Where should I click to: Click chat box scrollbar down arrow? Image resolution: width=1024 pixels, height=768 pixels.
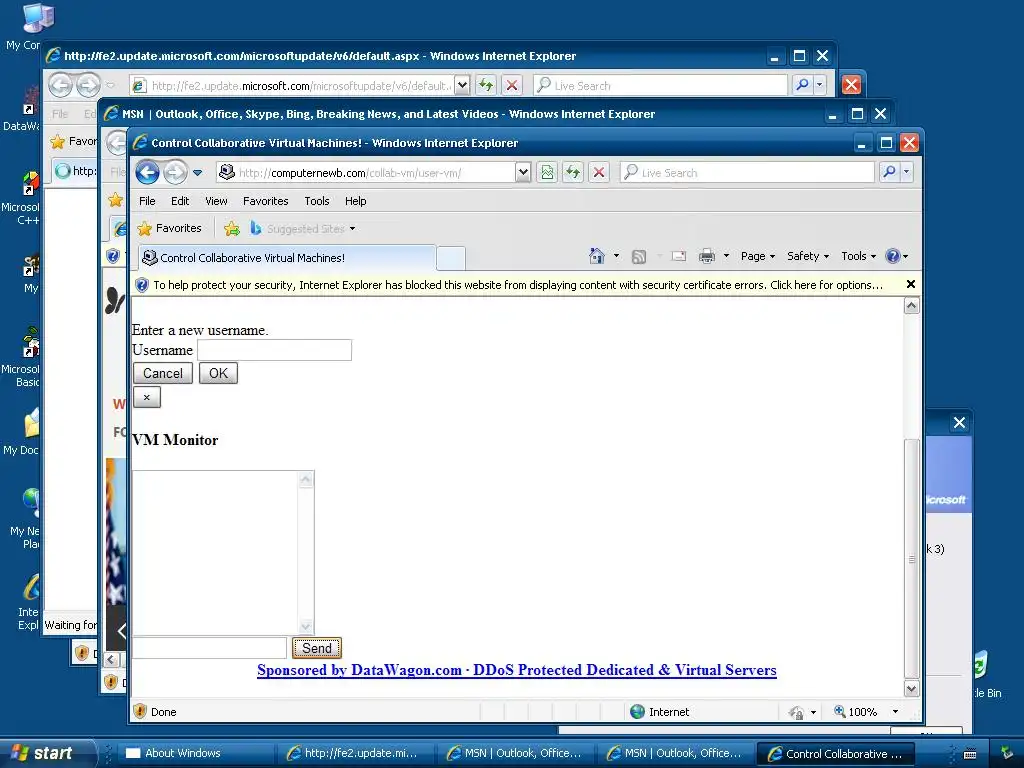pos(306,626)
